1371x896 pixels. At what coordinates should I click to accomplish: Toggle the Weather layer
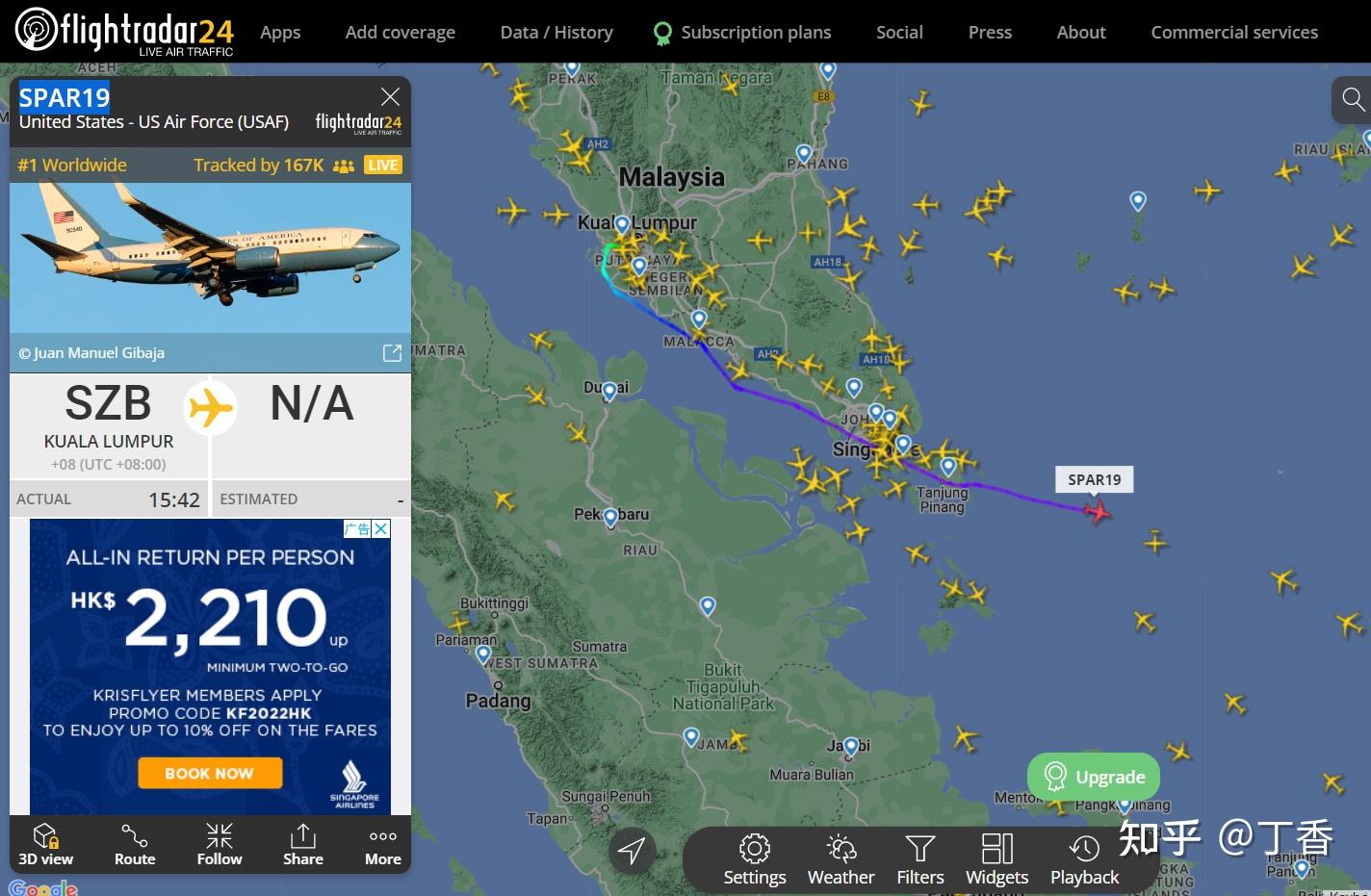pyautogui.click(x=841, y=859)
